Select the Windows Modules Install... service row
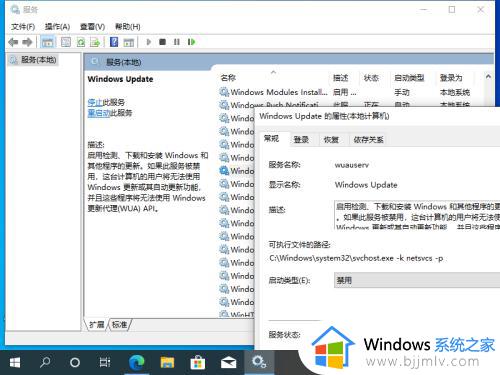The width and height of the screenshot is (500, 375). [x=347, y=92]
